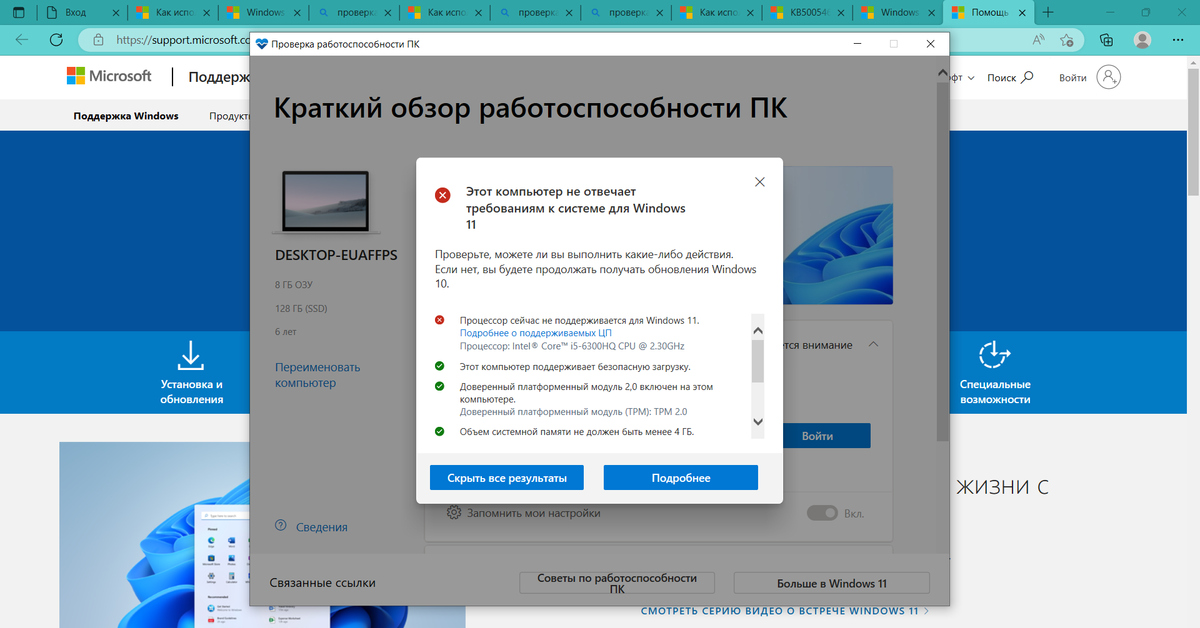Click Войти text on Microsoft site header
Viewport: 1200px width, 628px height.
pyautogui.click(x=1073, y=78)
